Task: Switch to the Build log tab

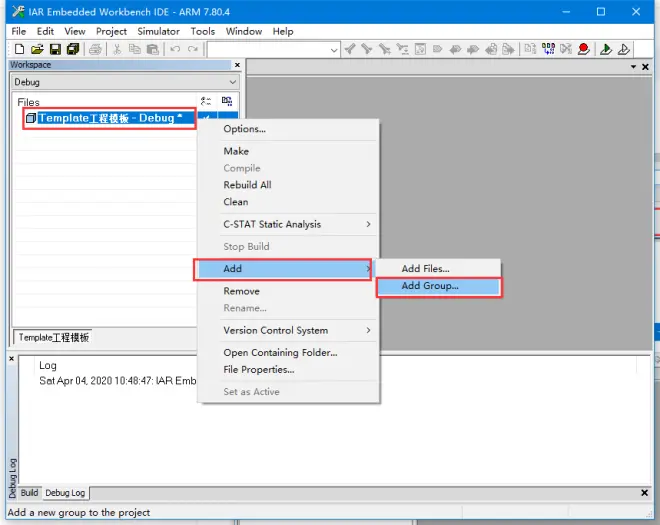Action: [29, 493]
